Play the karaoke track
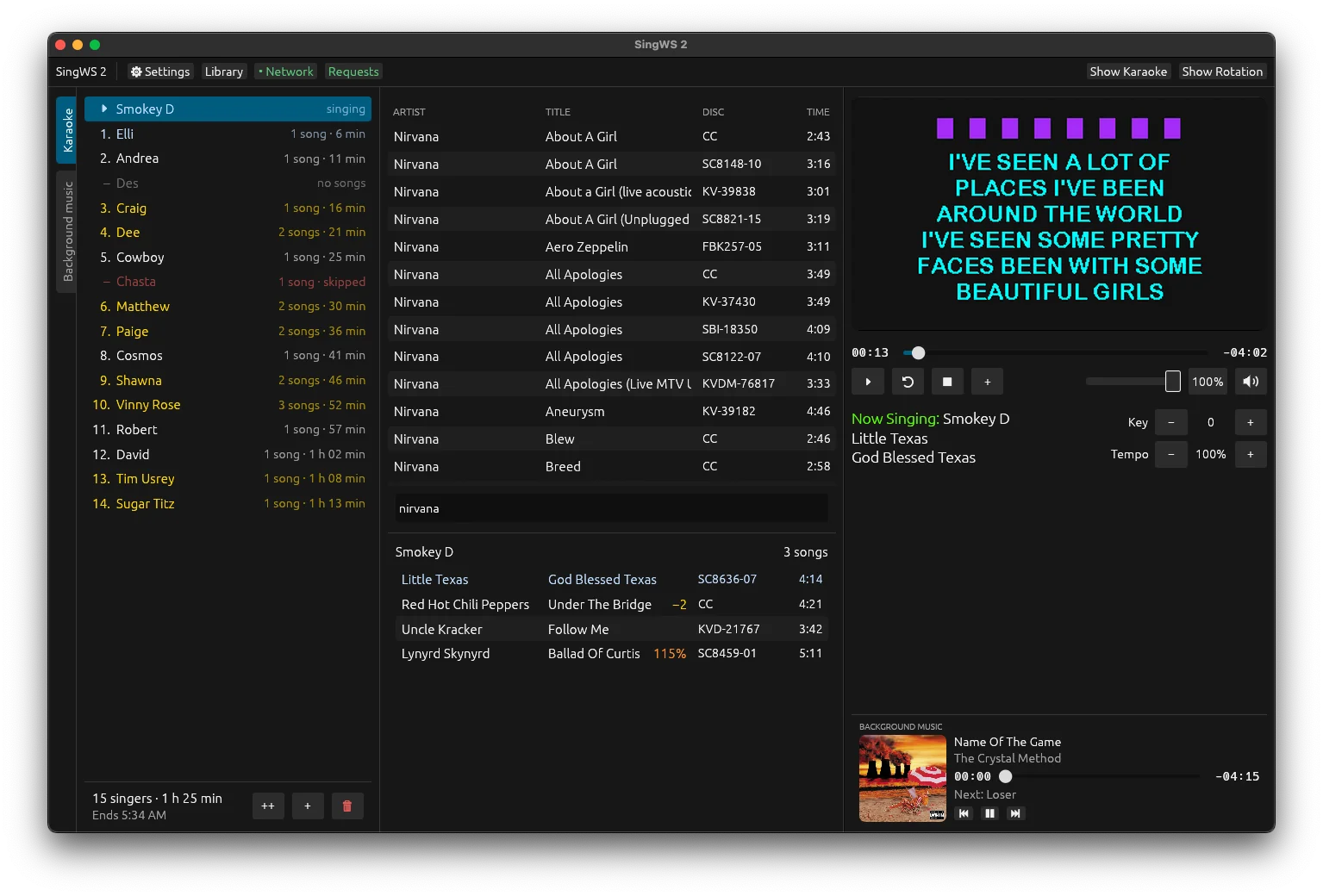Image resolution: width=1323 pixels, height=896 pixels. 868,382
